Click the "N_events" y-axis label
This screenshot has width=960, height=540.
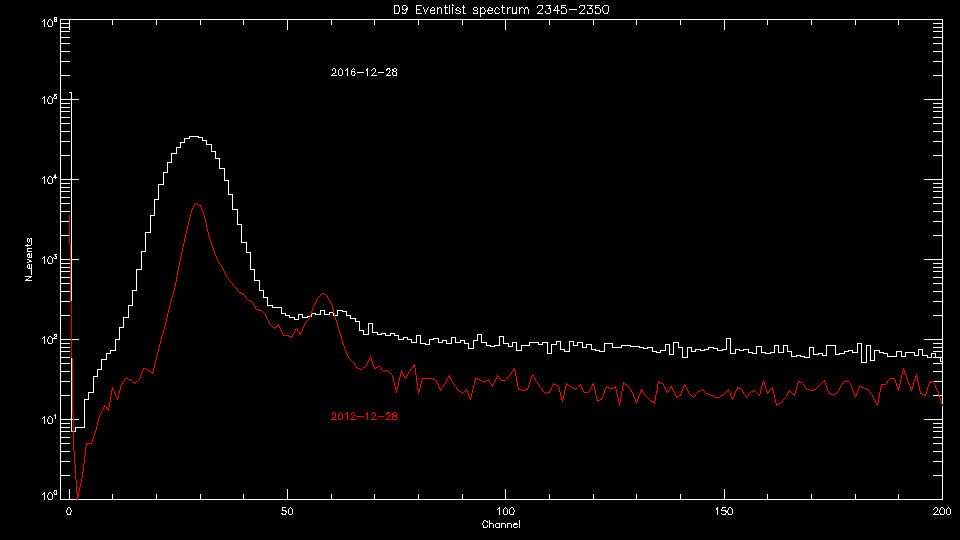click(x=28, y=259)
